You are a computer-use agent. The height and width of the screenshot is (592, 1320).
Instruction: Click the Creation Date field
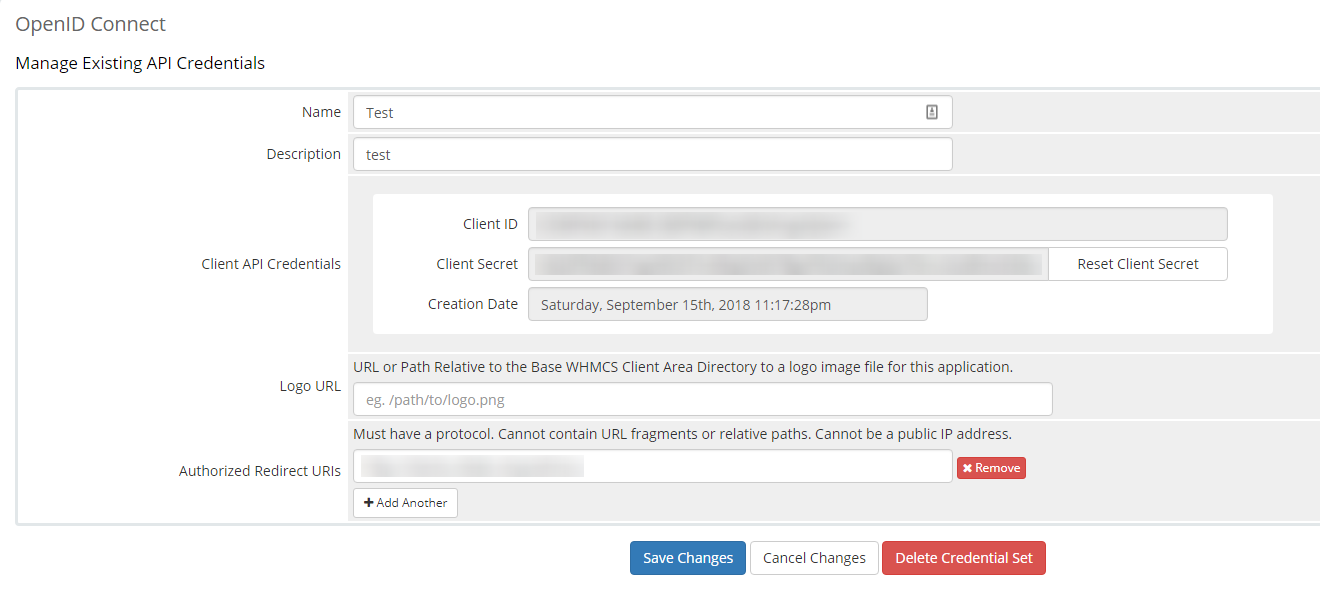tap(727, 304)
